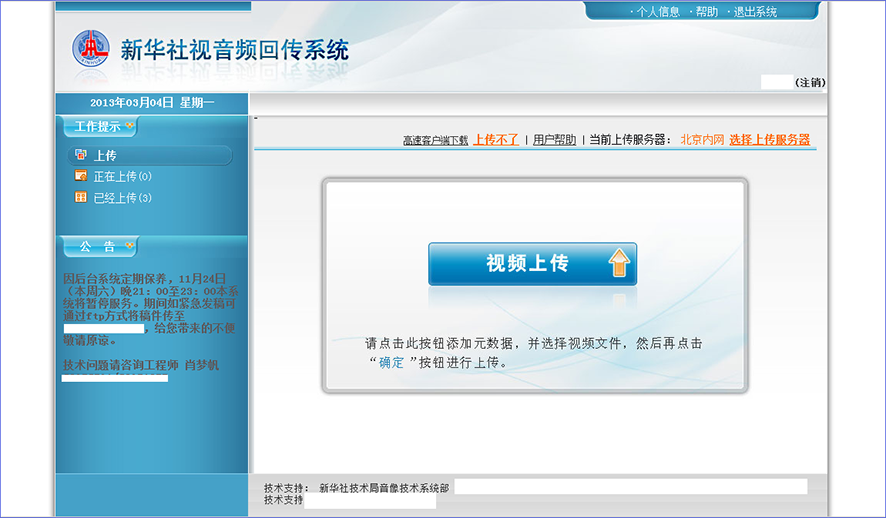Screen dimensions: 886x518
Task: Click the 正在上传 sidebar icon
Action: click(x=81, y=176)
